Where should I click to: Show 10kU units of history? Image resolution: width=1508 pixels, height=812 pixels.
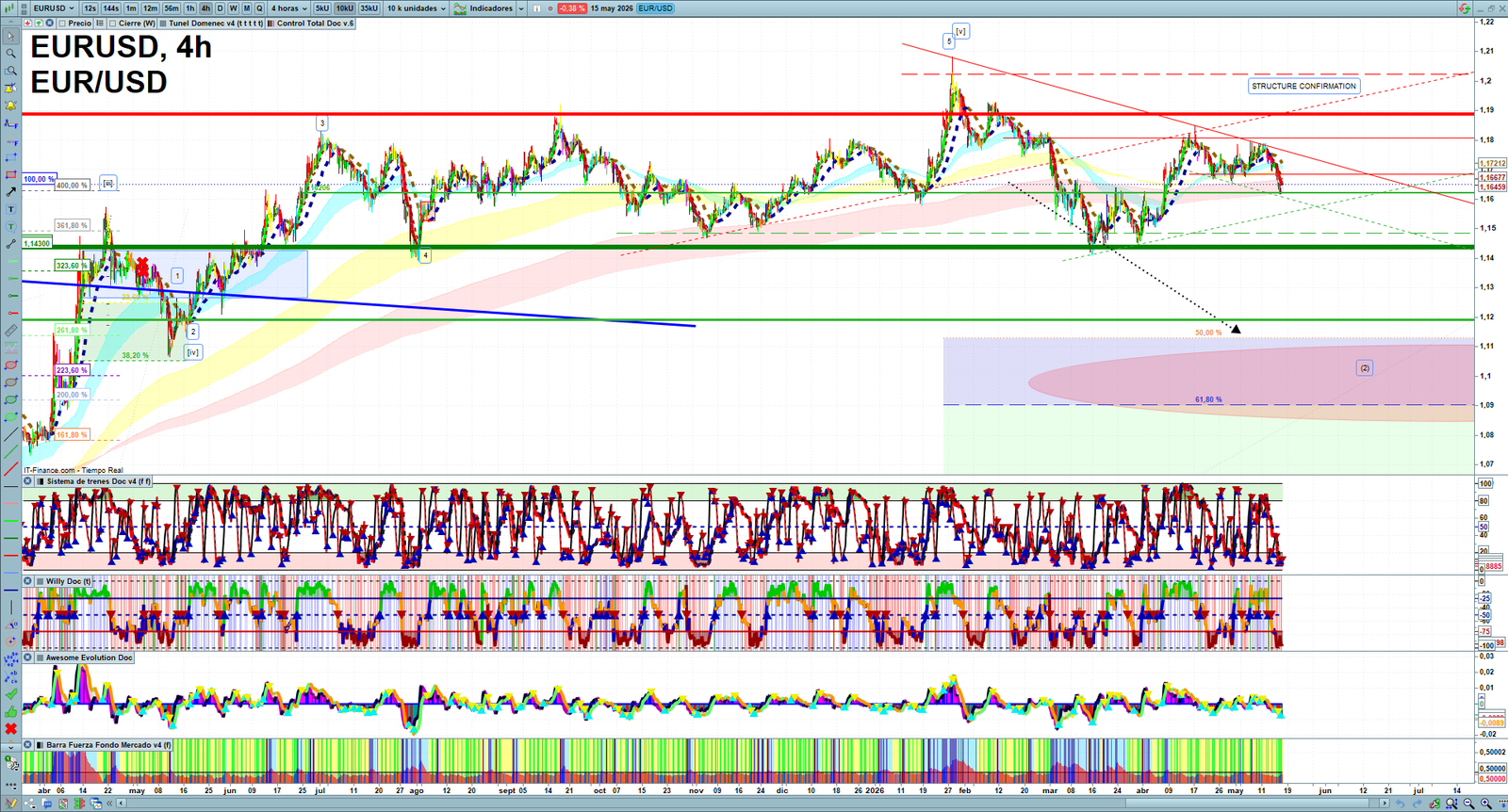(344, 8)
